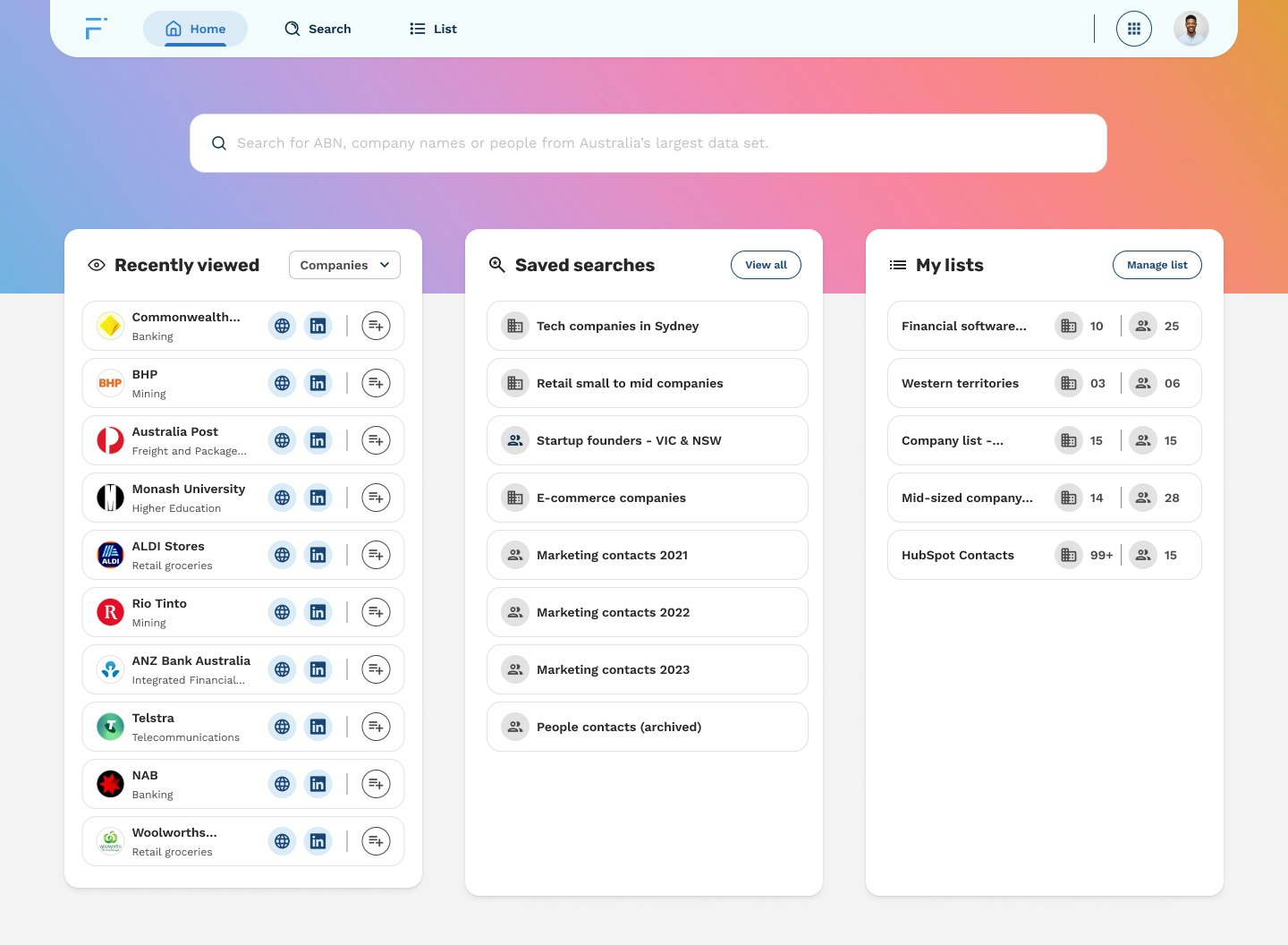Screen dimensions: 1288x945
Task: Add Commonwealth Bank to a list
Action: [x=376, y=326]
